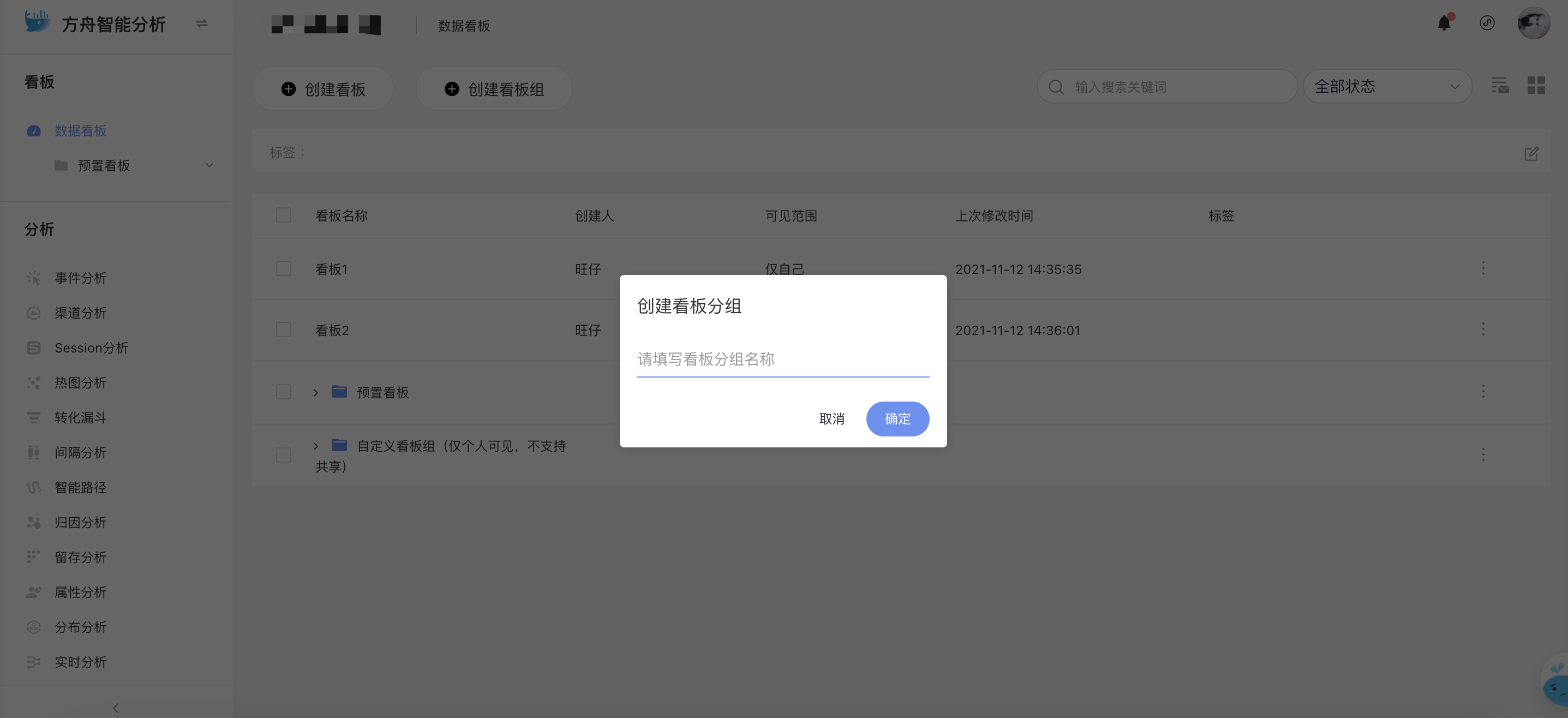Screen dimensions: 1568x718
Task: Click the 属性分析 icon
Action: [x=33, y=592]
